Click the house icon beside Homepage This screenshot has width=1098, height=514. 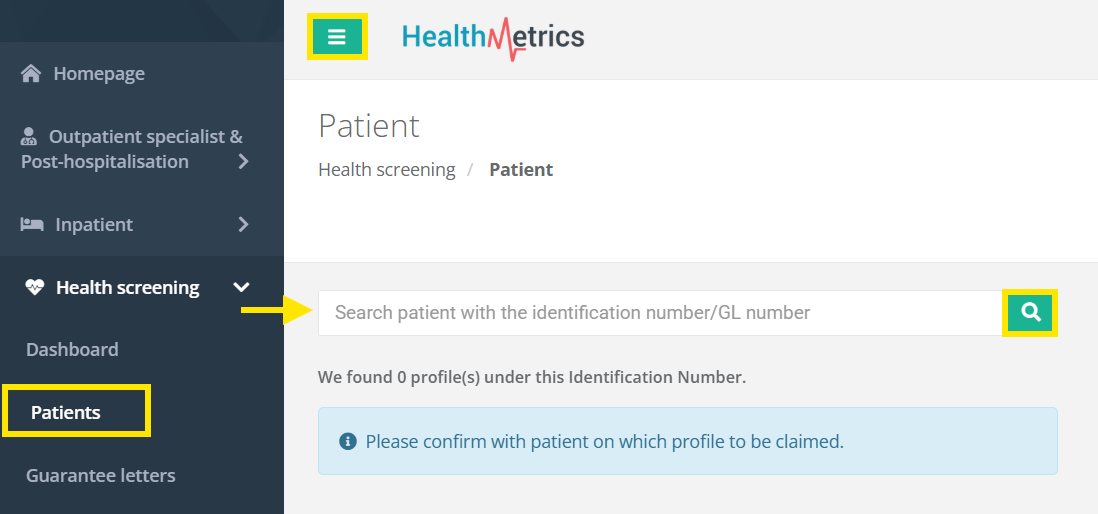tap(31, 74)
